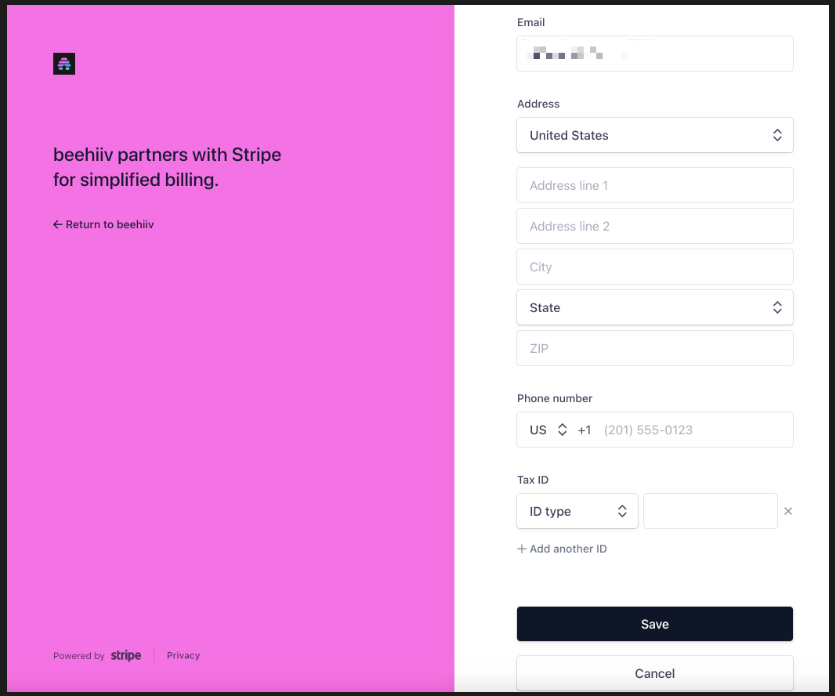835x696 pixels.
Task: Select the Address line 2 field
Action: [x=654, y=226]
